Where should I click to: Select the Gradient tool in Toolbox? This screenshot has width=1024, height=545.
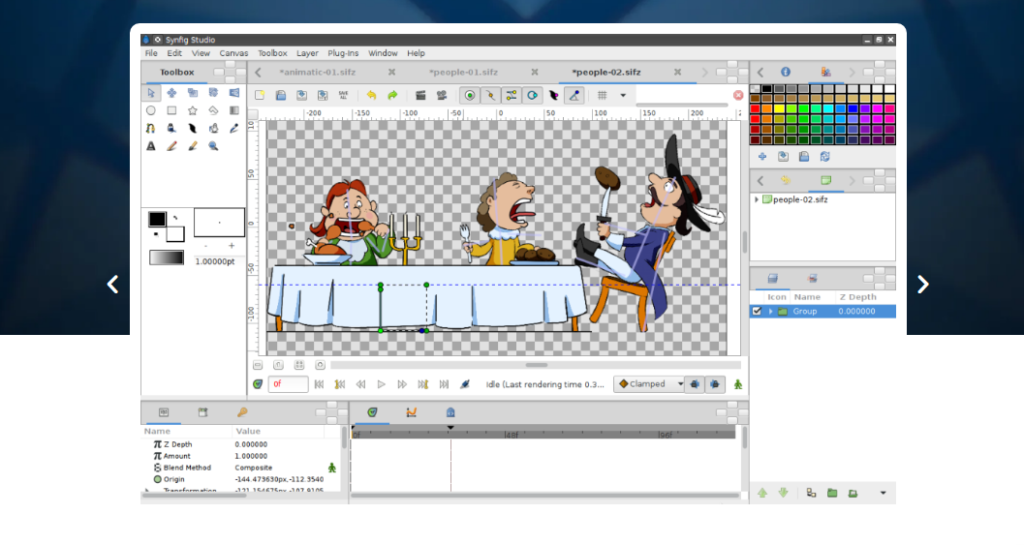pos(234,110)
